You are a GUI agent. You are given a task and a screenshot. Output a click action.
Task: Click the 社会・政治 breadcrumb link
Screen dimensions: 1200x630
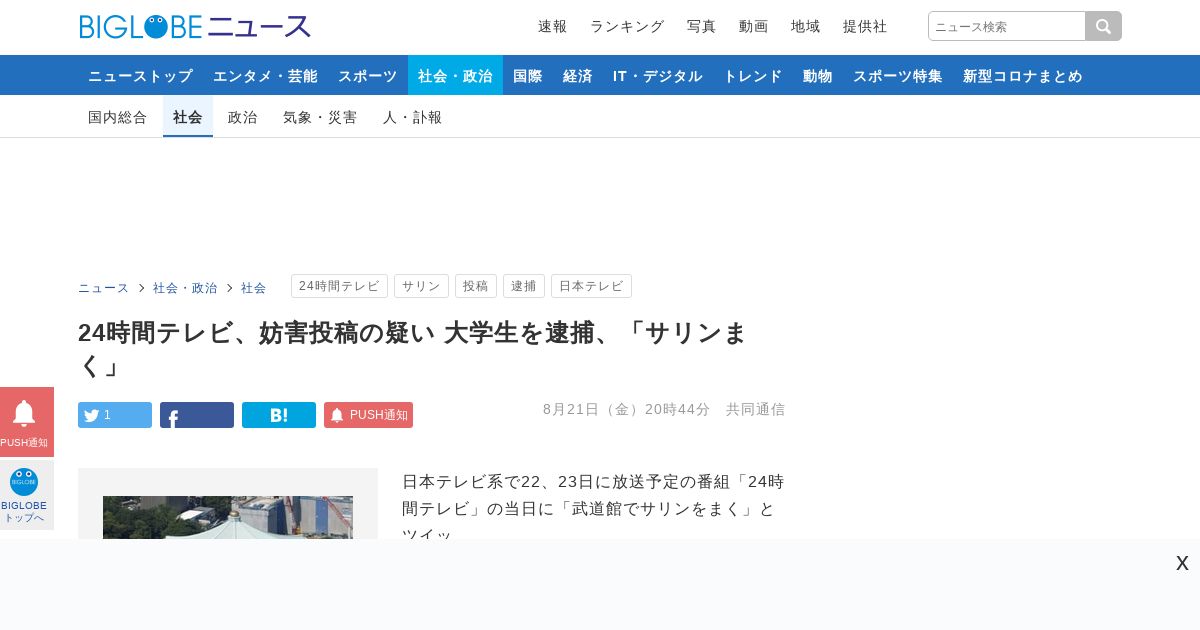[x=185, y=288]
